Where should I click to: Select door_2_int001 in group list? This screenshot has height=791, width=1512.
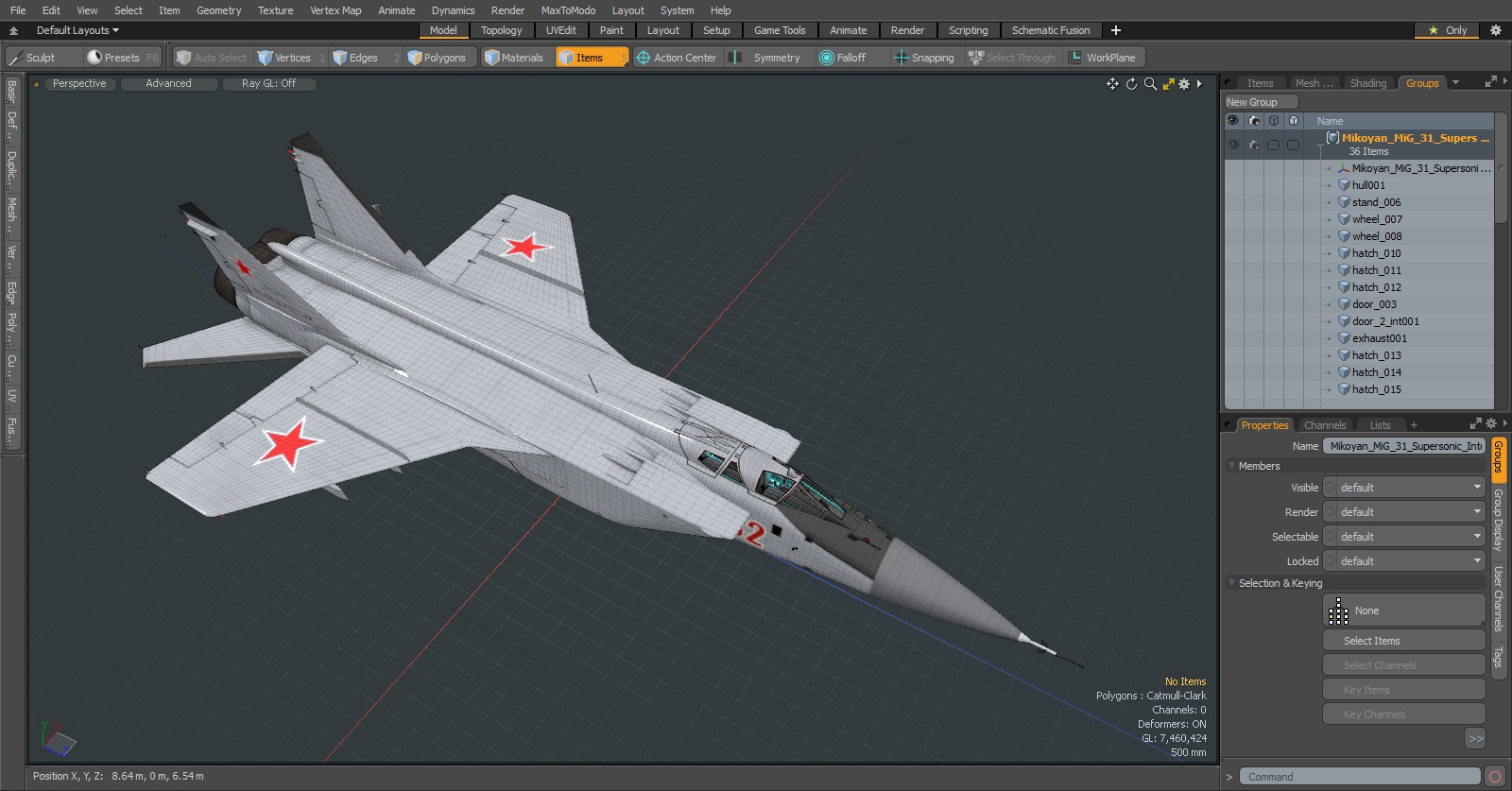coord(1385,321)
